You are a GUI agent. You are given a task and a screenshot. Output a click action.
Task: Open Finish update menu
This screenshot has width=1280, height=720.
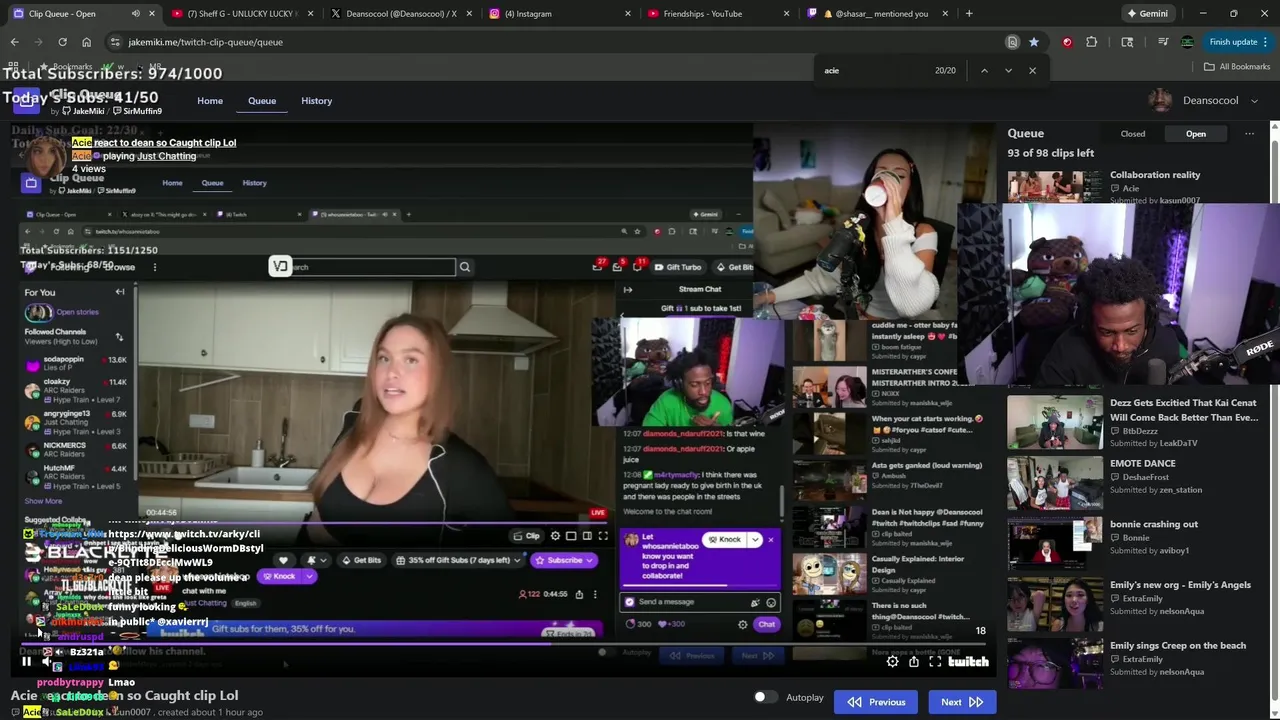(1238, 42)
